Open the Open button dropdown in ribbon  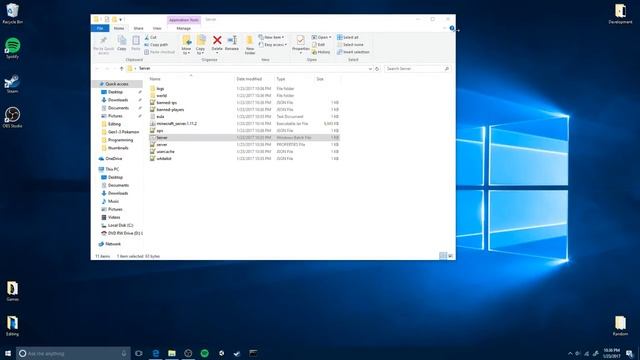[330, 37]
